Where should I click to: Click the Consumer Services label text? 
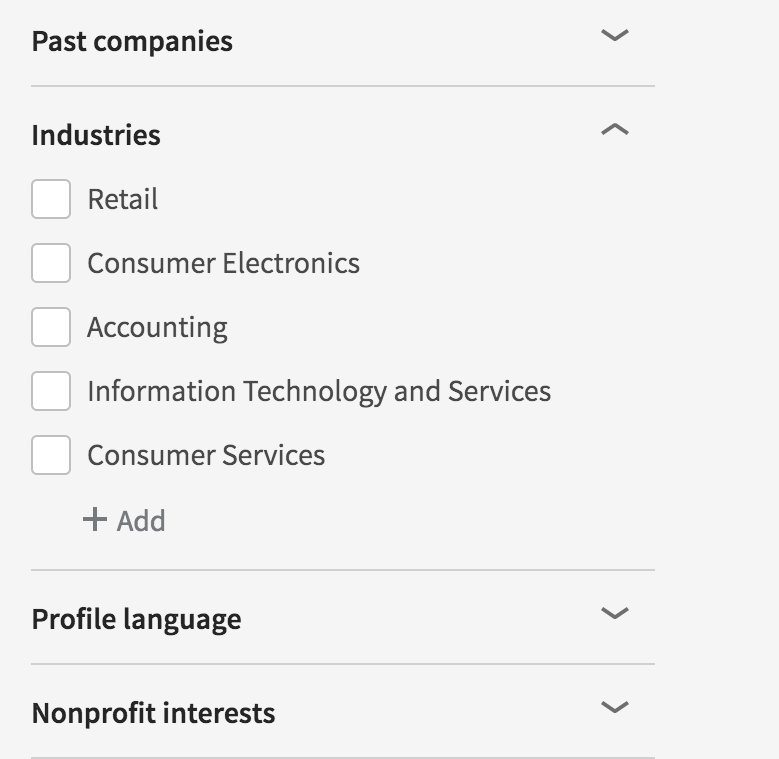click(x=206, y=455)
